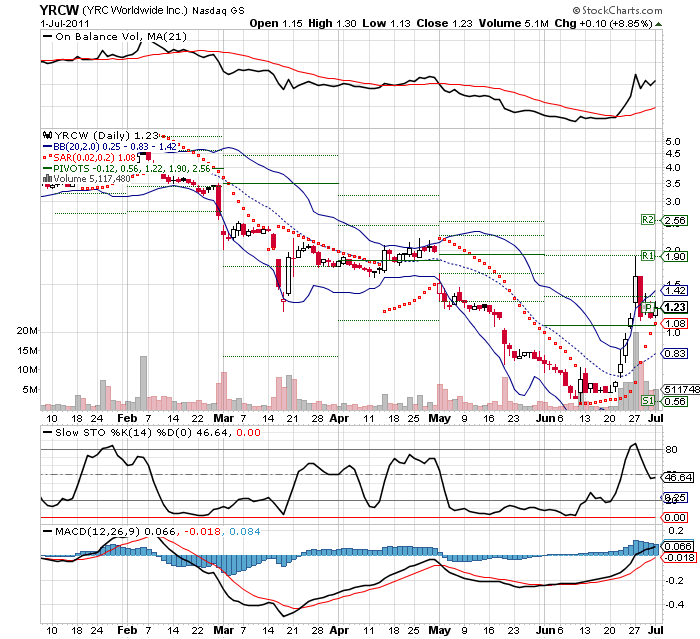The image size is (700, 639).
Task: Click the red 0.00 stochastic tag
Action: pyautogui.click(x=675, y=518)
